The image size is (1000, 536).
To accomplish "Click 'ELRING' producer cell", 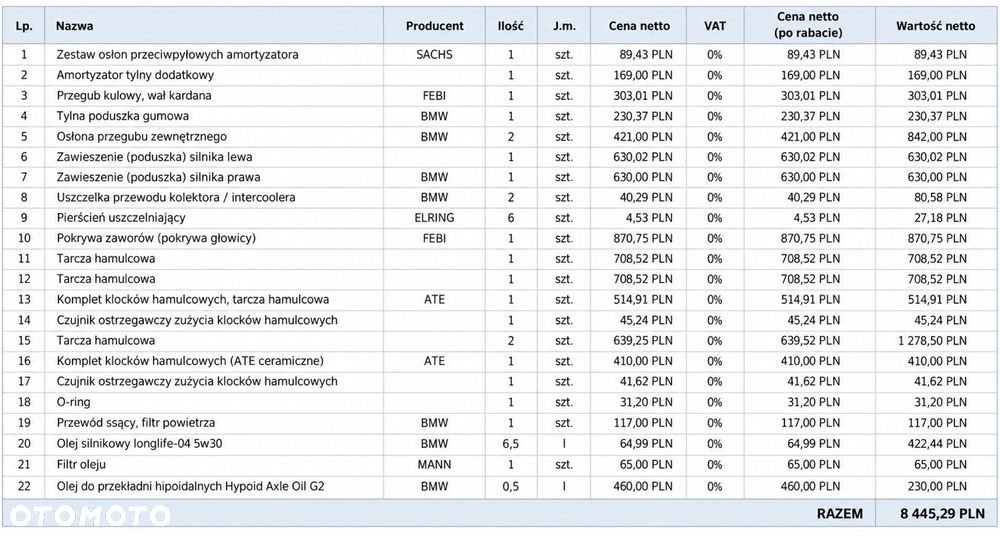I will (434, 218).
